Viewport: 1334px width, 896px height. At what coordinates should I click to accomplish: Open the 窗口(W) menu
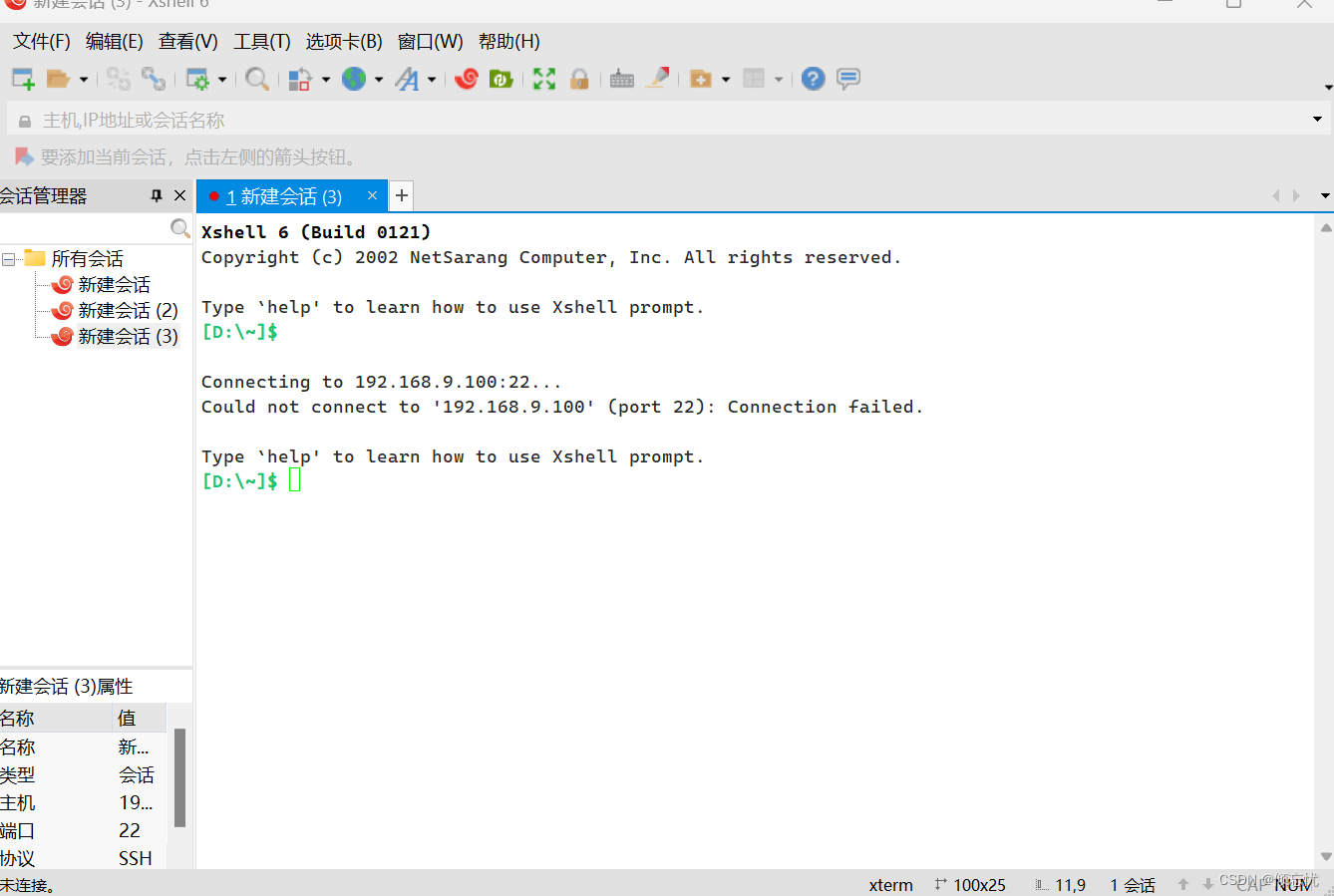430,41
